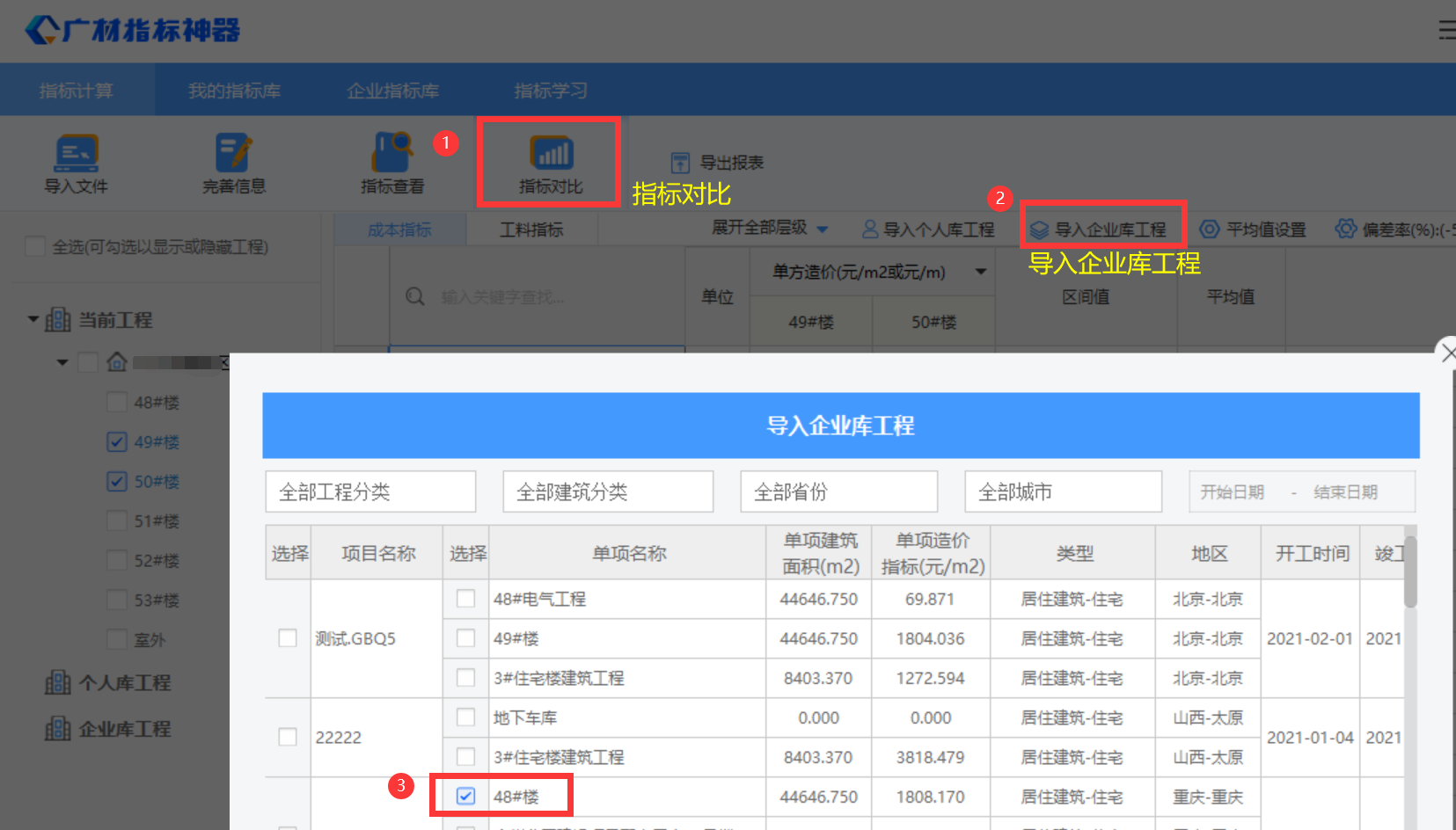Viewport: 1456px width, 830px height.
Task: Check the 48#楼 tree checkbox
Action: (116, 402)
